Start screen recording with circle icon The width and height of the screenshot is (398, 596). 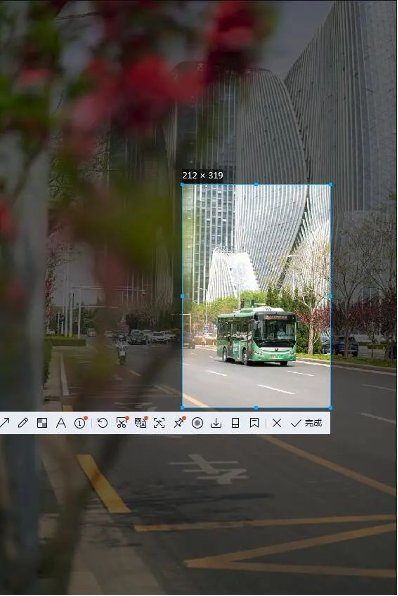click(197, 423)
